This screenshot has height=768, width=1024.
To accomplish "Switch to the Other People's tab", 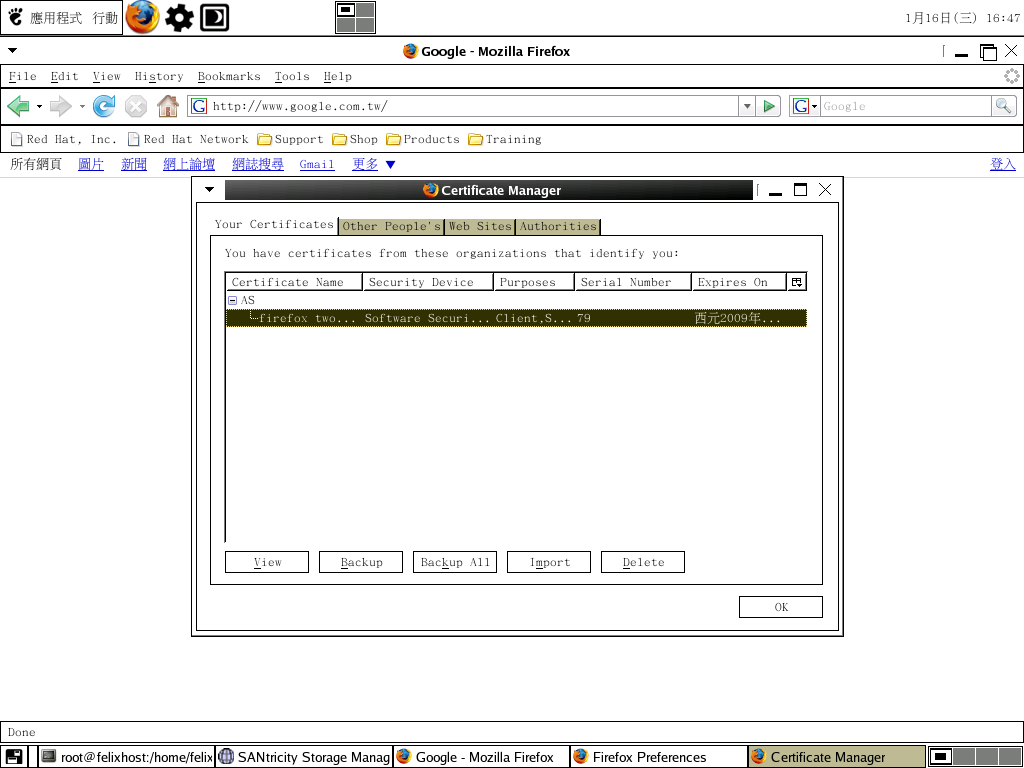I will [x=391, y=227].
